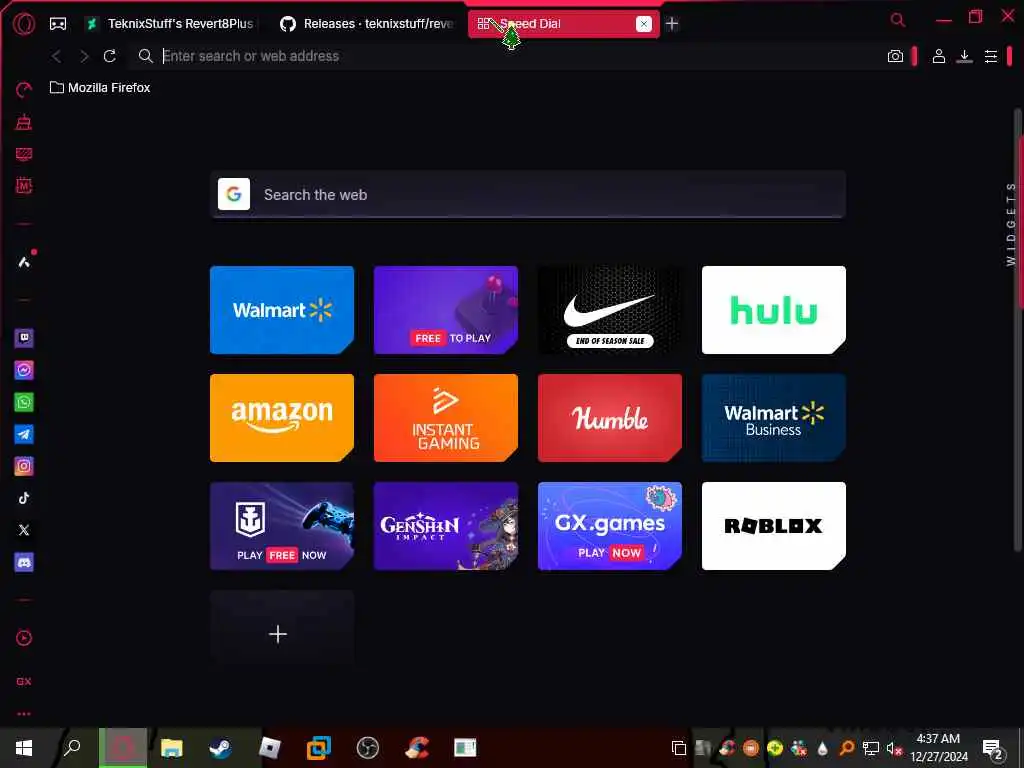Image resolution: width=1024 pixels, height=768 pixels.
Task: Click the tab search magnifier icon
Action: pos(898,20)
